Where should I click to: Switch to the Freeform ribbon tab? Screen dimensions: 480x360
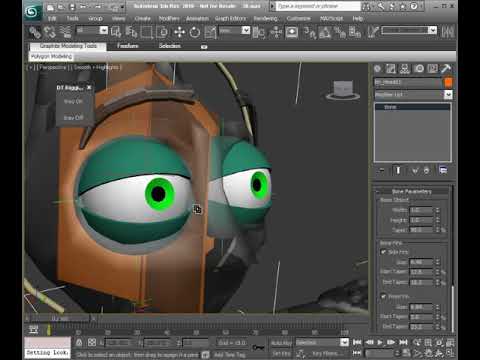click(x=128, y=46)
